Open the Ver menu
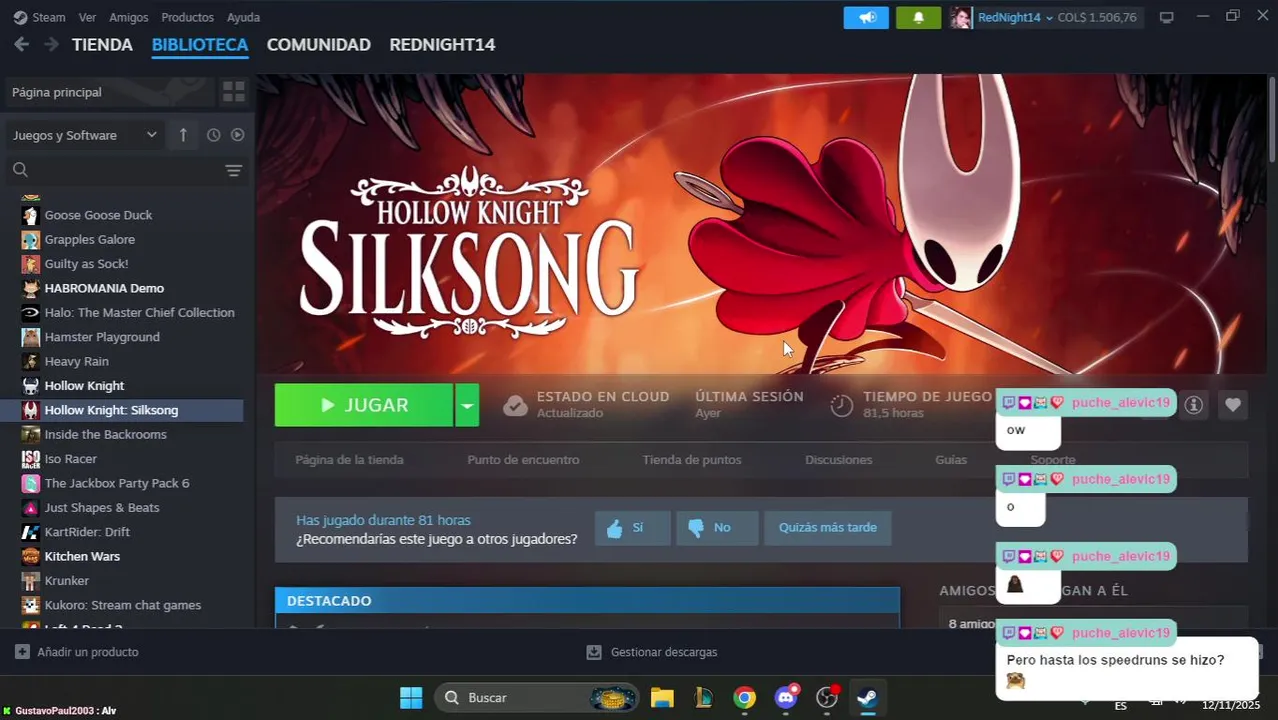Viewport: 1278px width, 720px height. coord(88,17)
